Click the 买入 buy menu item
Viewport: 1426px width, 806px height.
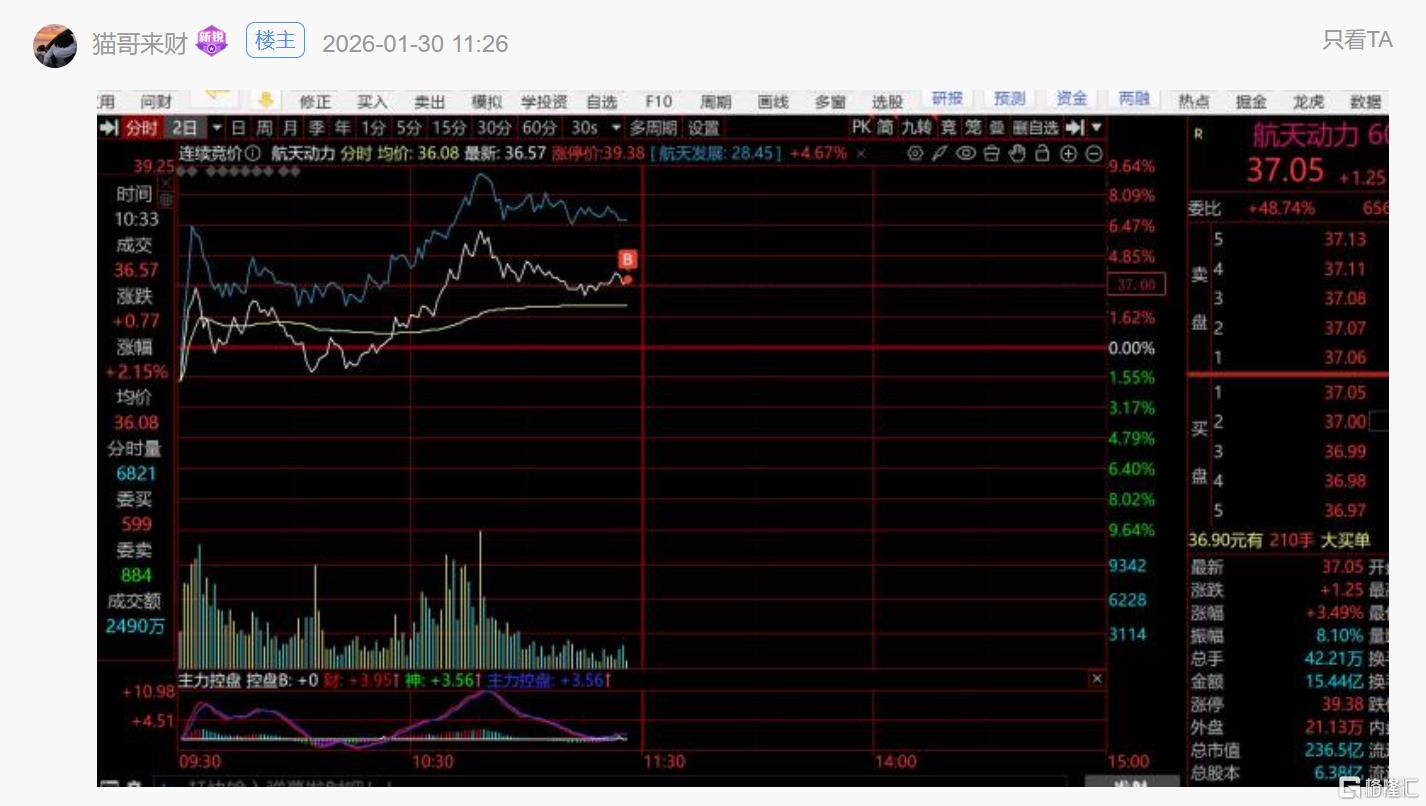[372, 101]
